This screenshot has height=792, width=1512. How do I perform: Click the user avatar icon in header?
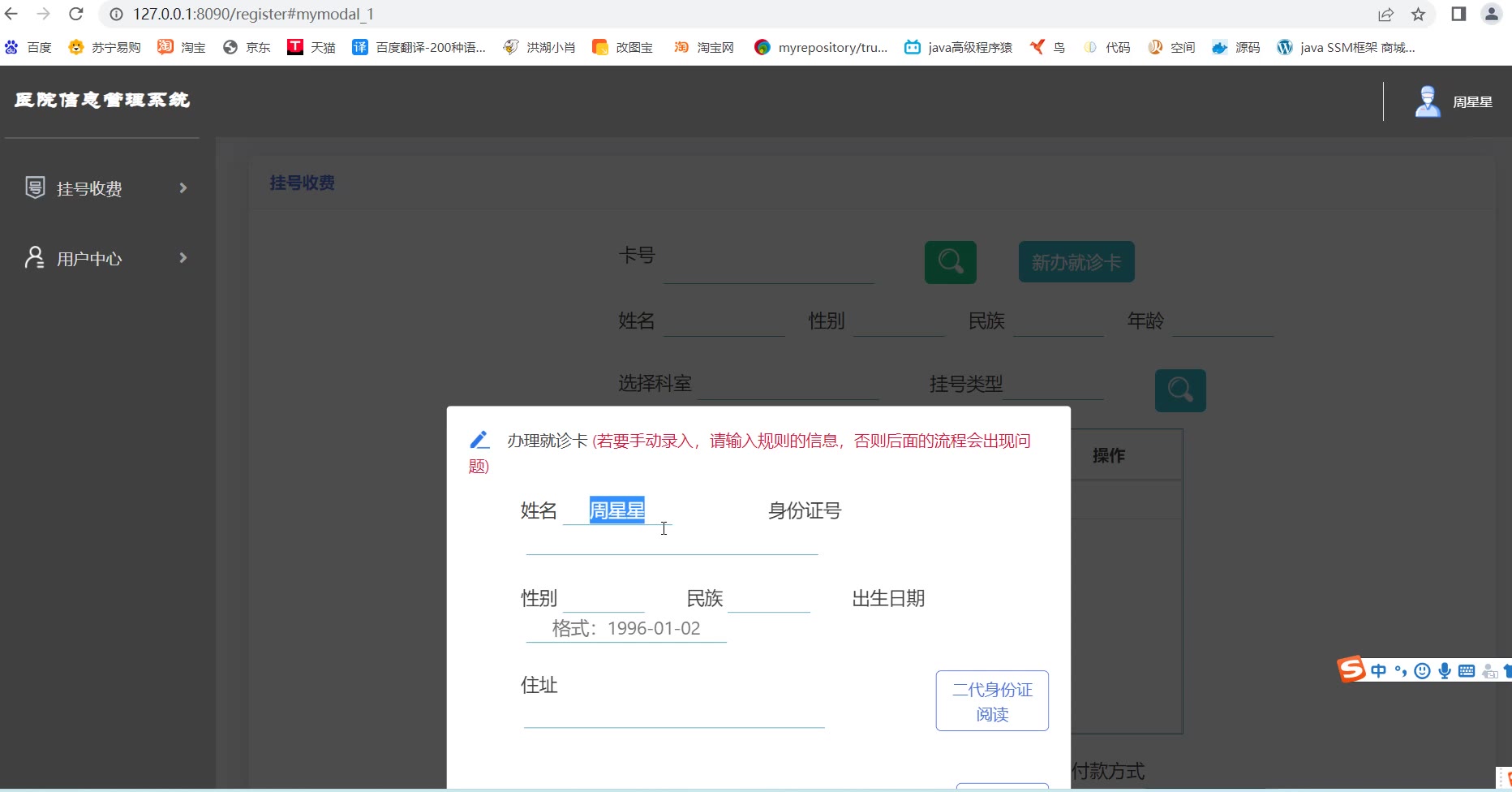click(x=1427, y=101)
